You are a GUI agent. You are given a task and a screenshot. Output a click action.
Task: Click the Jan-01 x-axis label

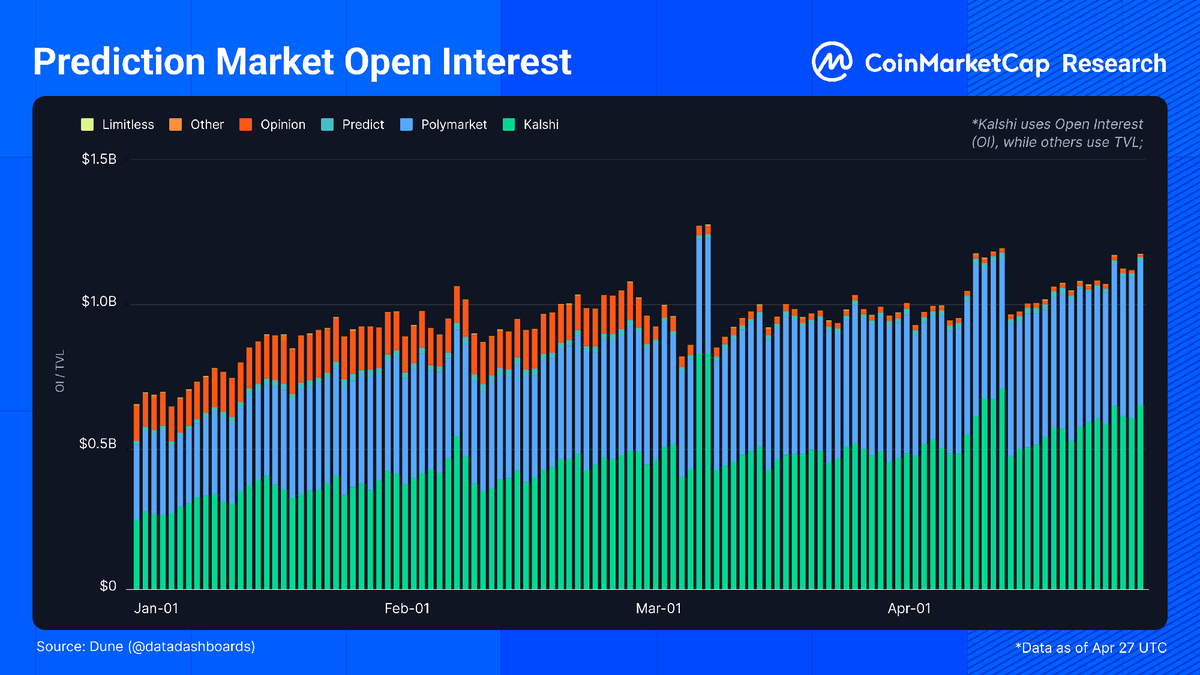point(157,608)
